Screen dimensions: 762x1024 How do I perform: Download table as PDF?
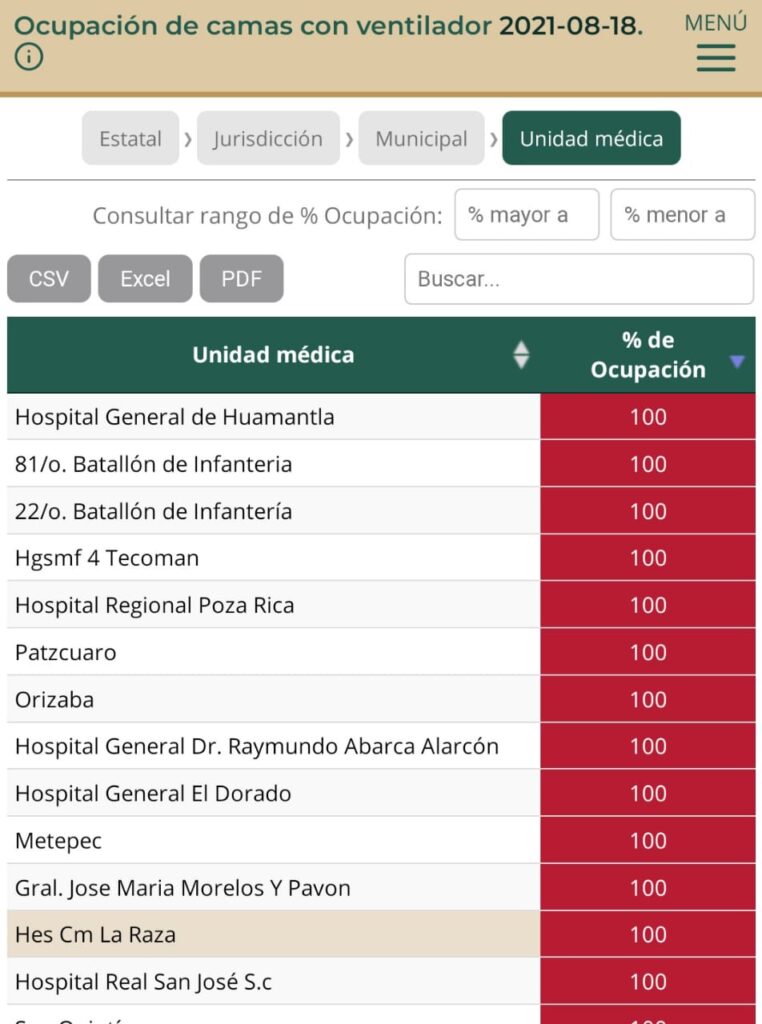point(241,279)
